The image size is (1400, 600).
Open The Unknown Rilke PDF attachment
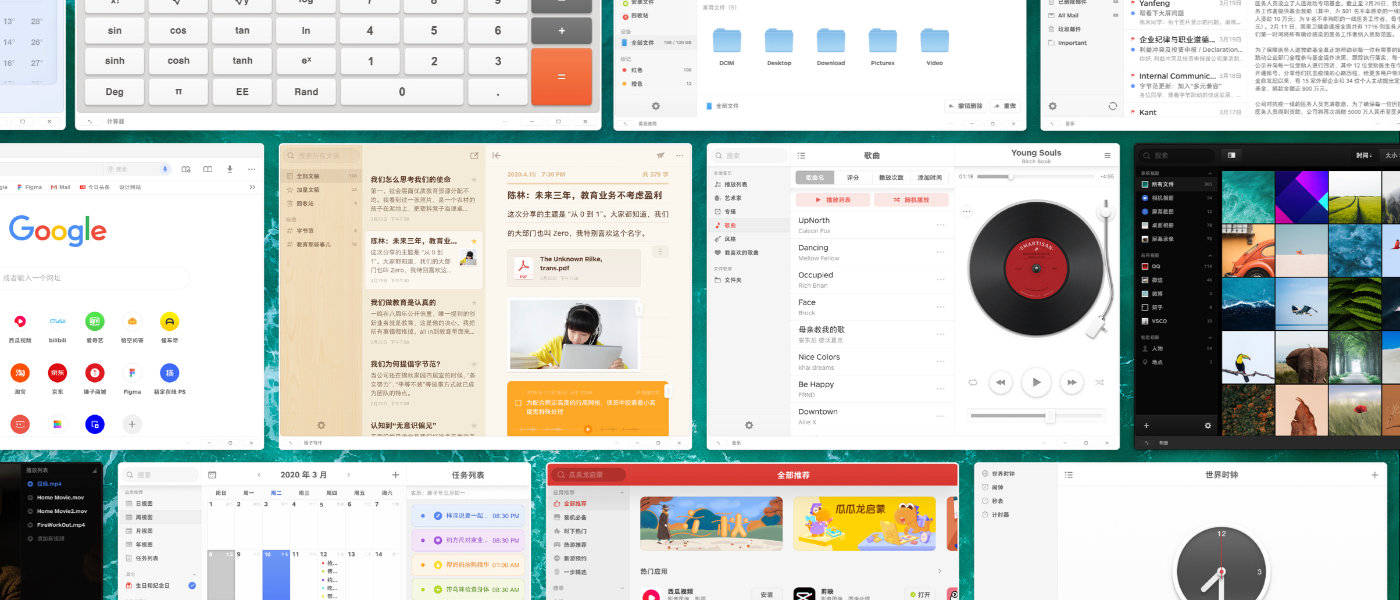574,267
